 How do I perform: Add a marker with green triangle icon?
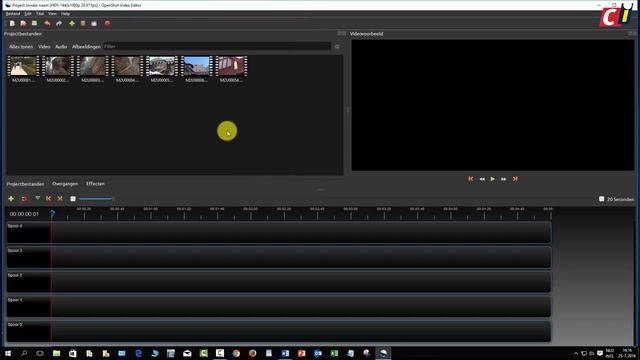tap(38, 198)
